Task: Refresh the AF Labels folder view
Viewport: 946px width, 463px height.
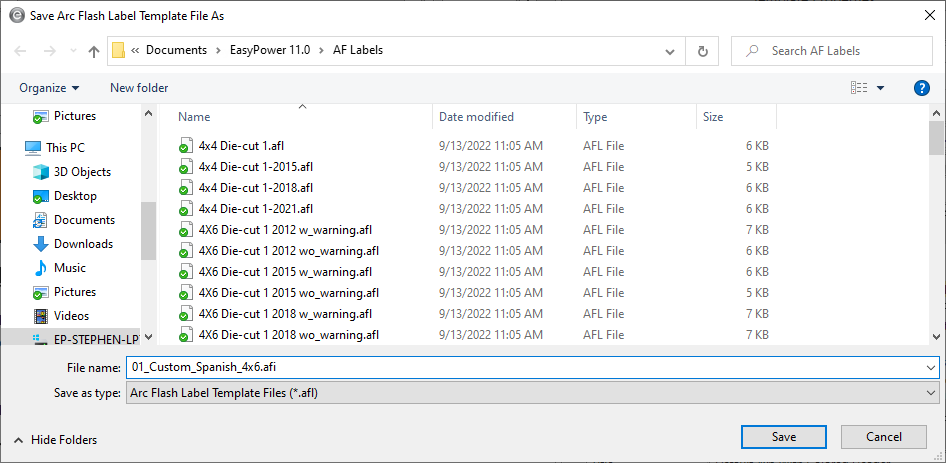Action: click(703, 51)
